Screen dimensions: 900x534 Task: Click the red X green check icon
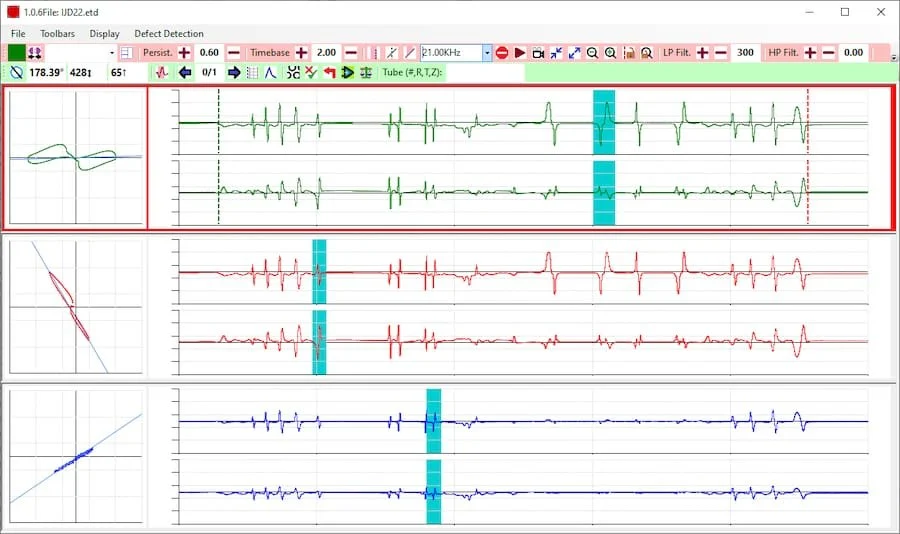[x=311, y=72]
